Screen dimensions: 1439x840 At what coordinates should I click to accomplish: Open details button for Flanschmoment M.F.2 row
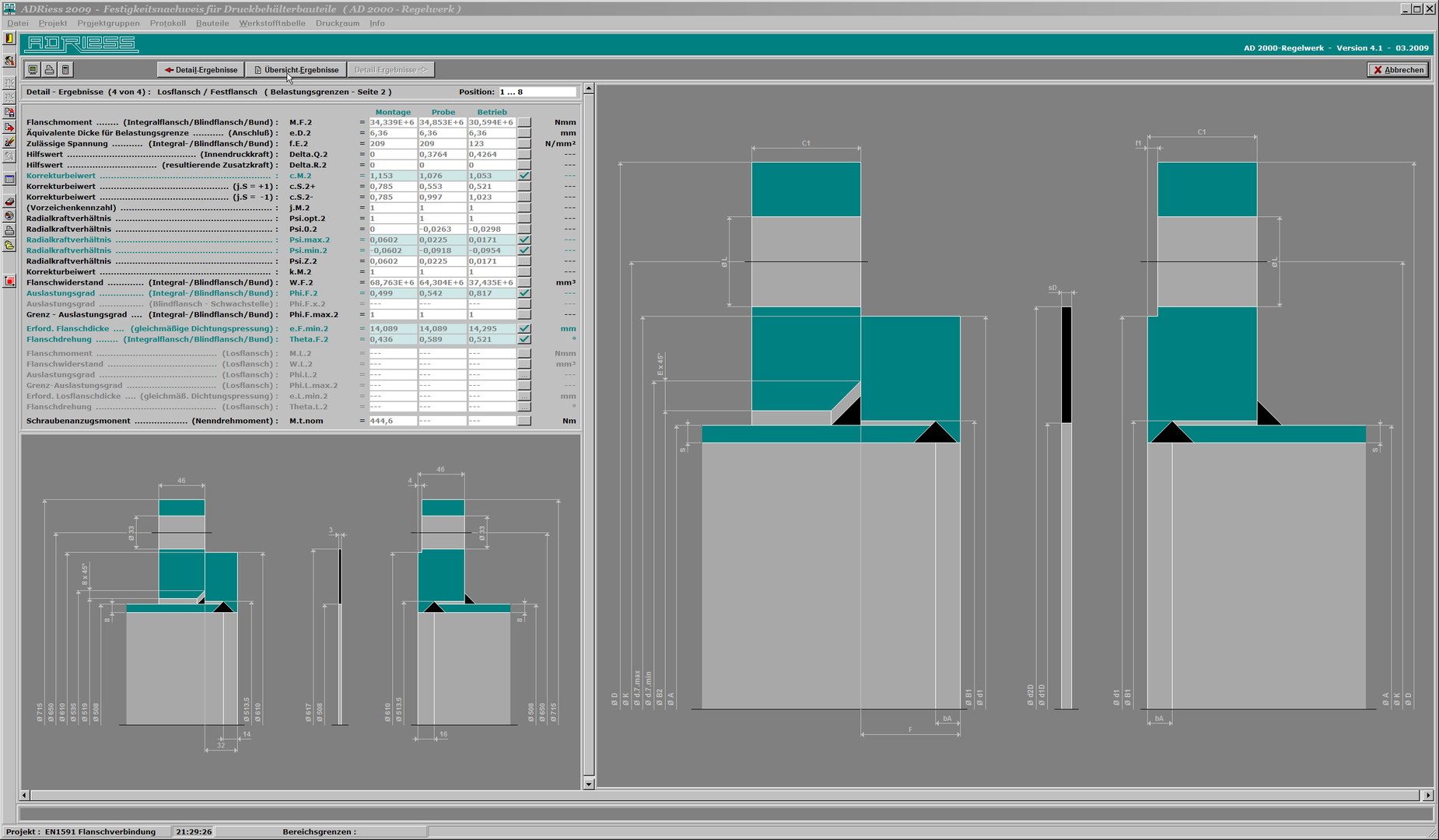point(524,122)
